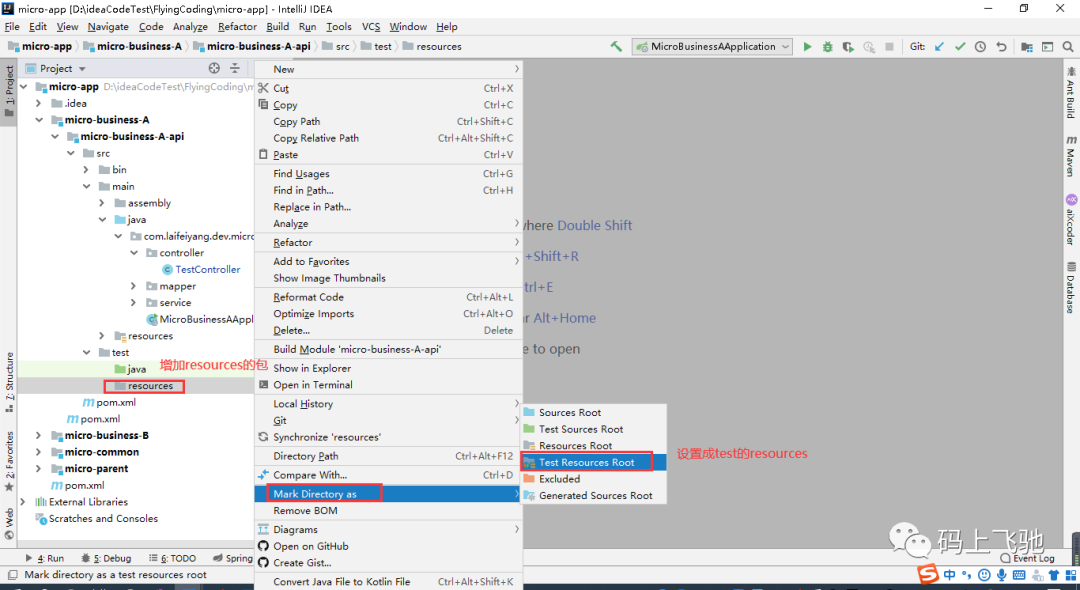
Task: Click the Git revert arrow icon
Action: point(1001,47)
